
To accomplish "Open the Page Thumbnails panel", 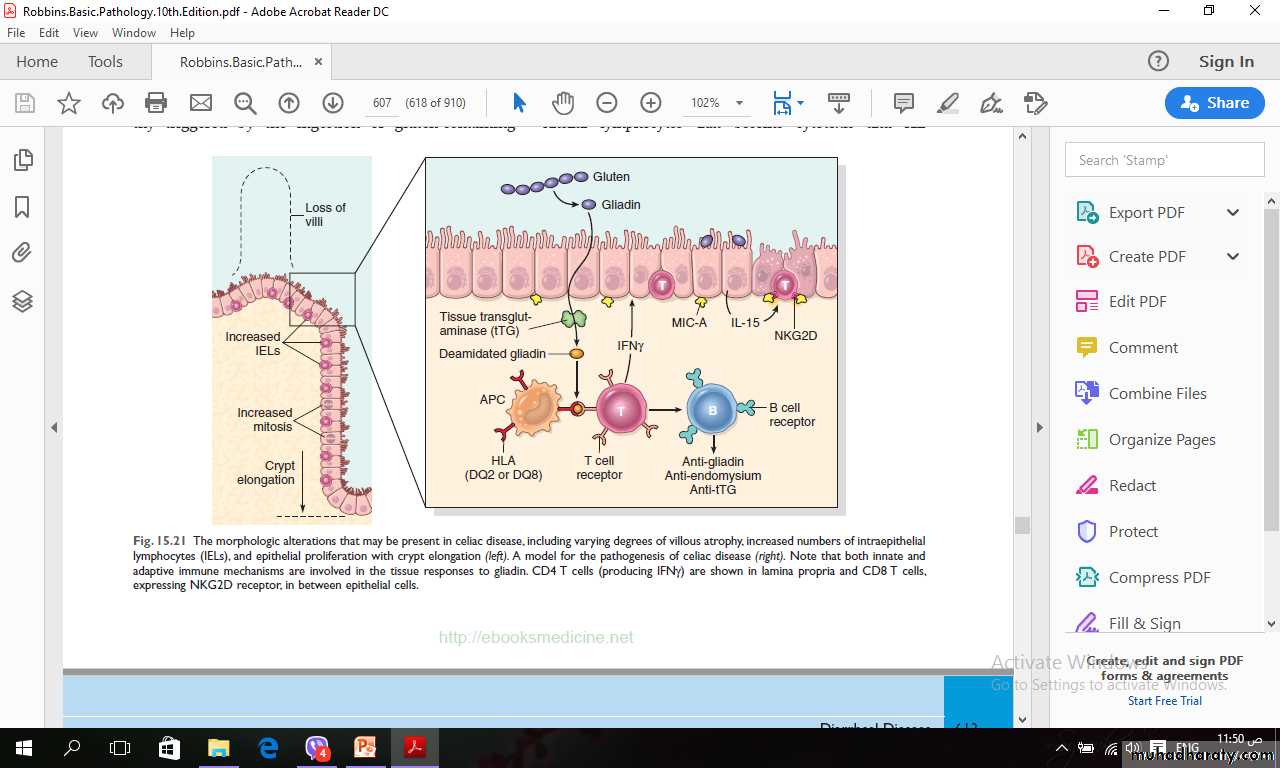I will (22, 160).
